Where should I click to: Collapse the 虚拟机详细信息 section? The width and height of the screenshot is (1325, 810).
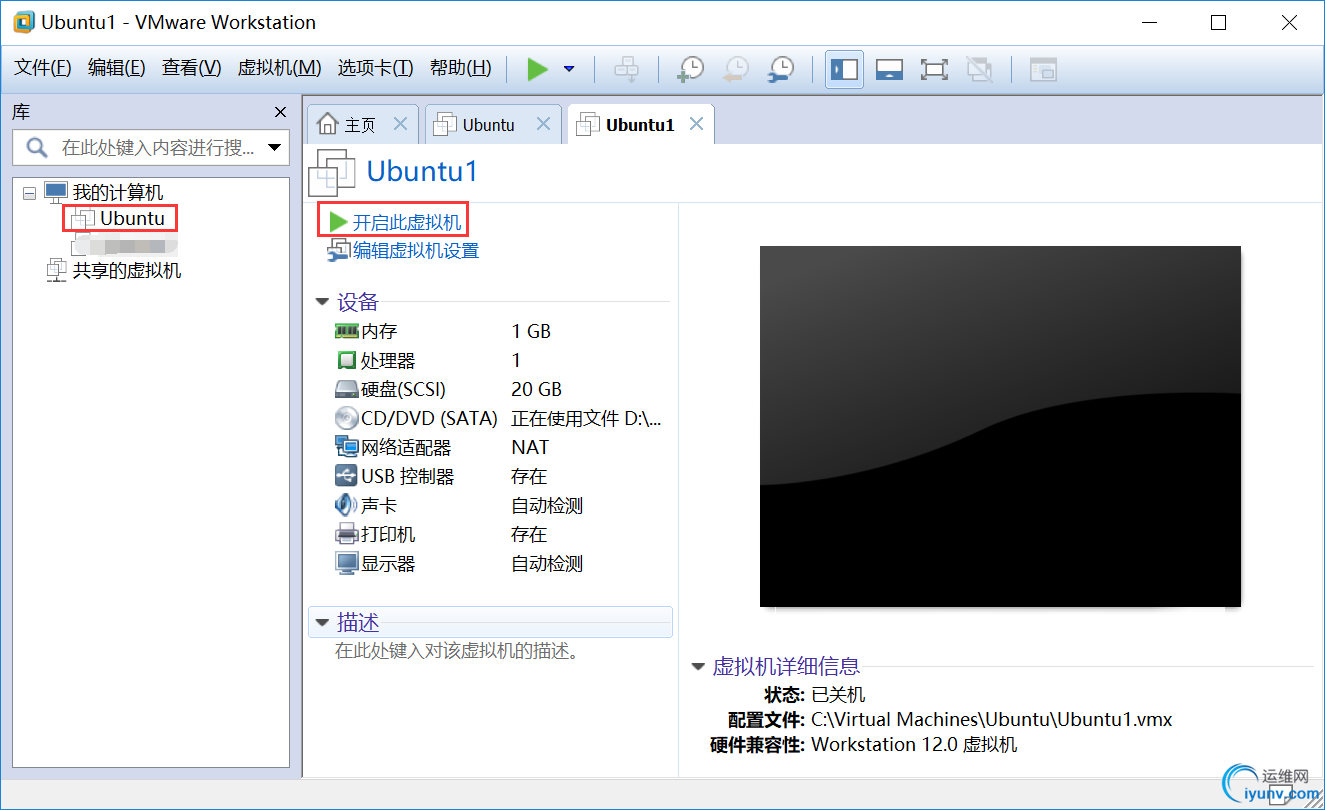(x=698, y=667)
